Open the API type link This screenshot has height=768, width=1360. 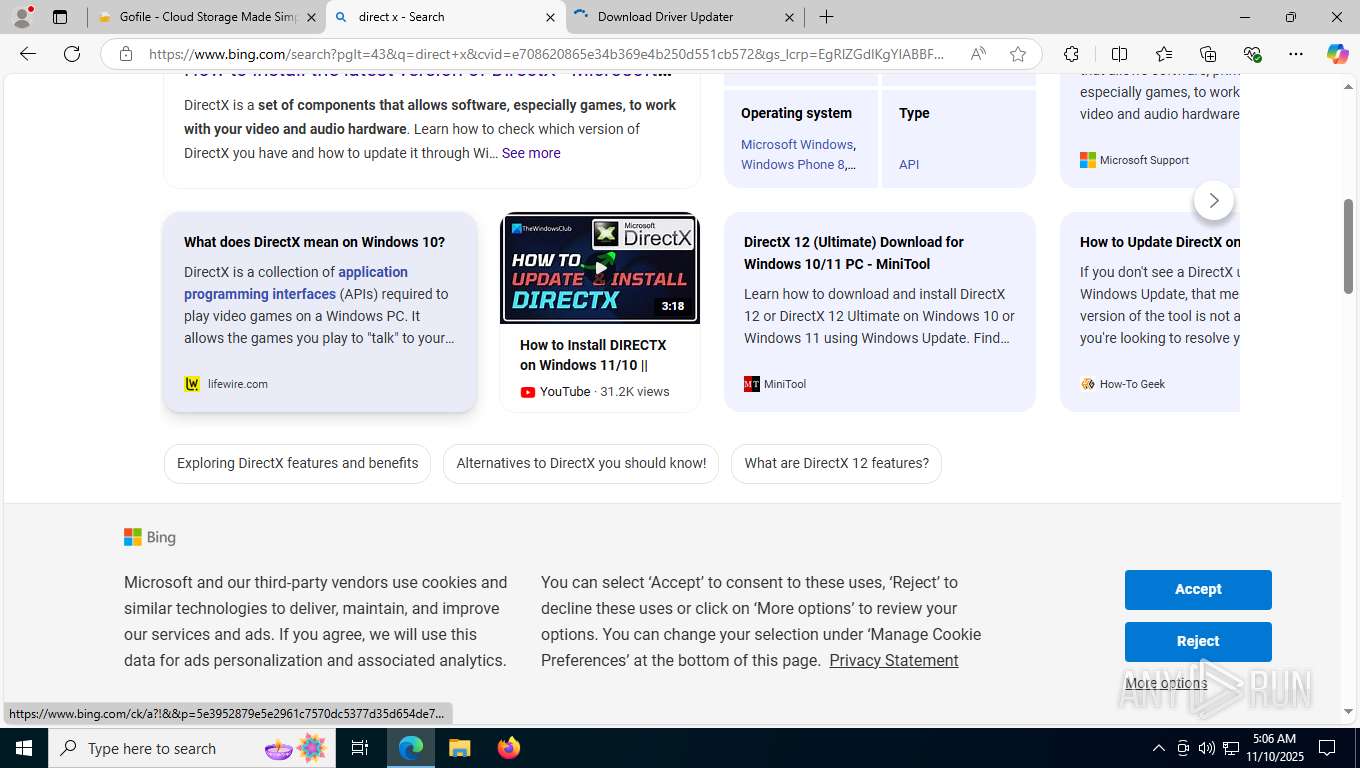909,164
